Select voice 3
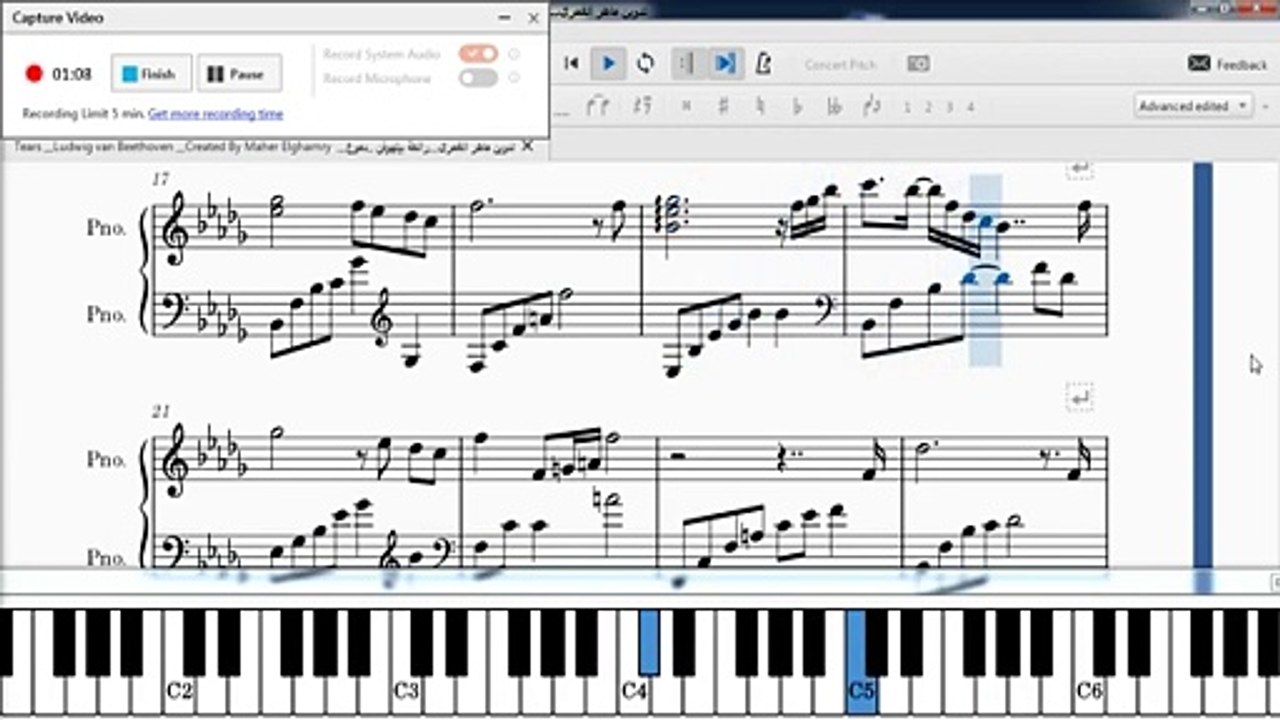Screen dimensions: 1280x720 949,107
